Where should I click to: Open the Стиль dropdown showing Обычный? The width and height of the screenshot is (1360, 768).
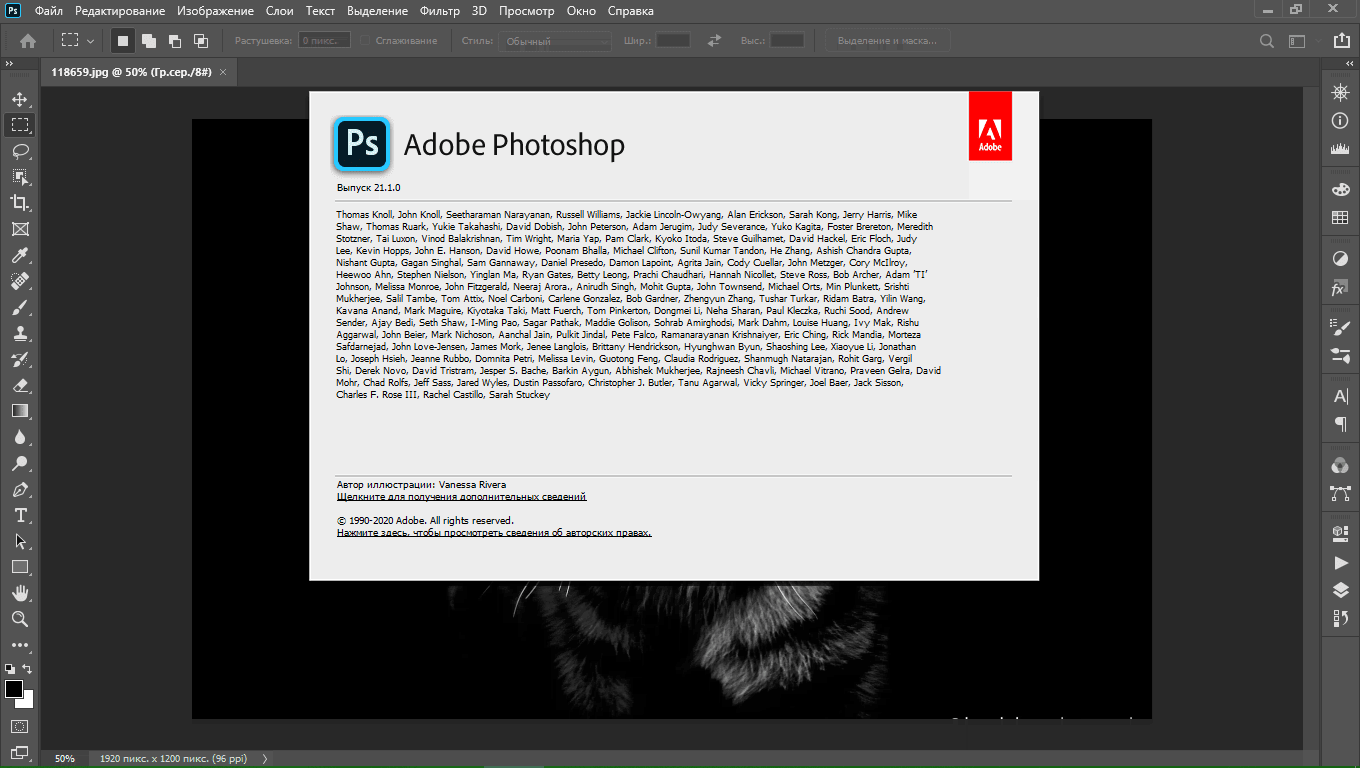556,41
